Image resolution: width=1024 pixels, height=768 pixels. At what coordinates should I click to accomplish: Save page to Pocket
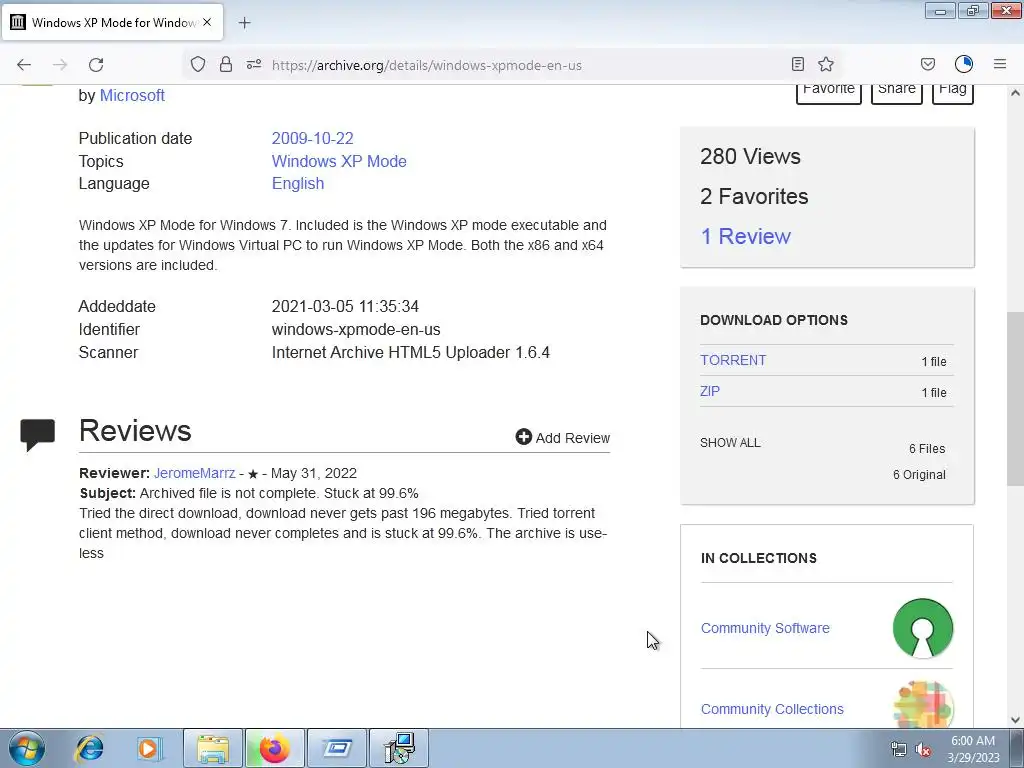tap(928, 64)
